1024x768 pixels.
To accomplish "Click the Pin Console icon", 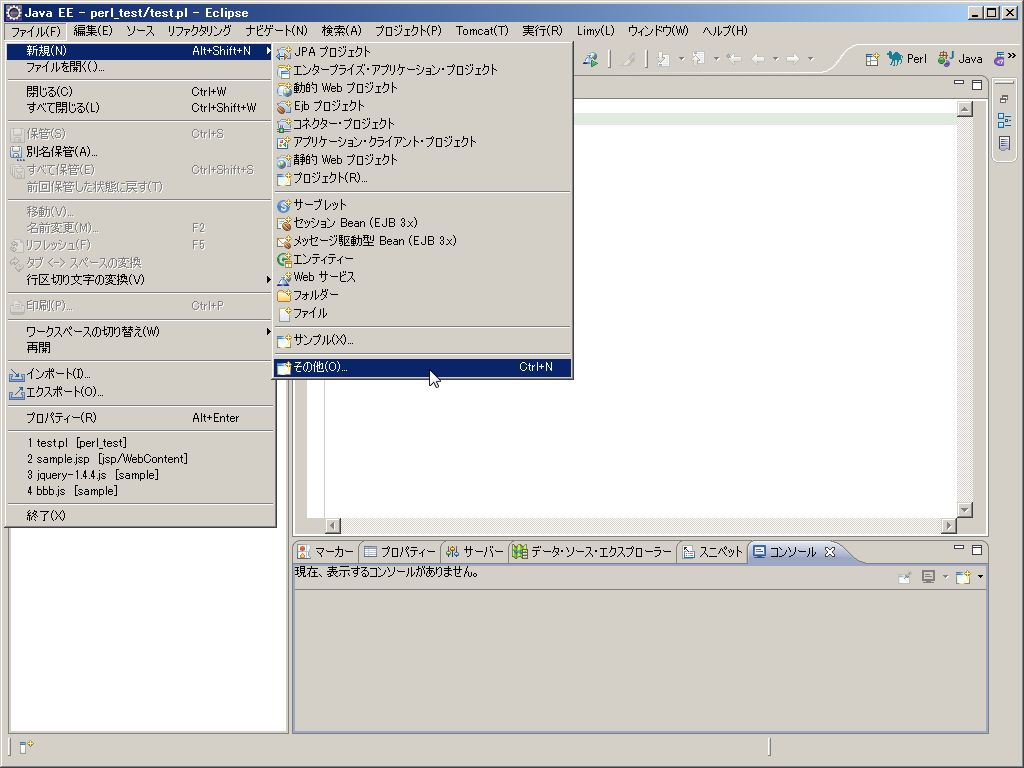I will (904, 577).
